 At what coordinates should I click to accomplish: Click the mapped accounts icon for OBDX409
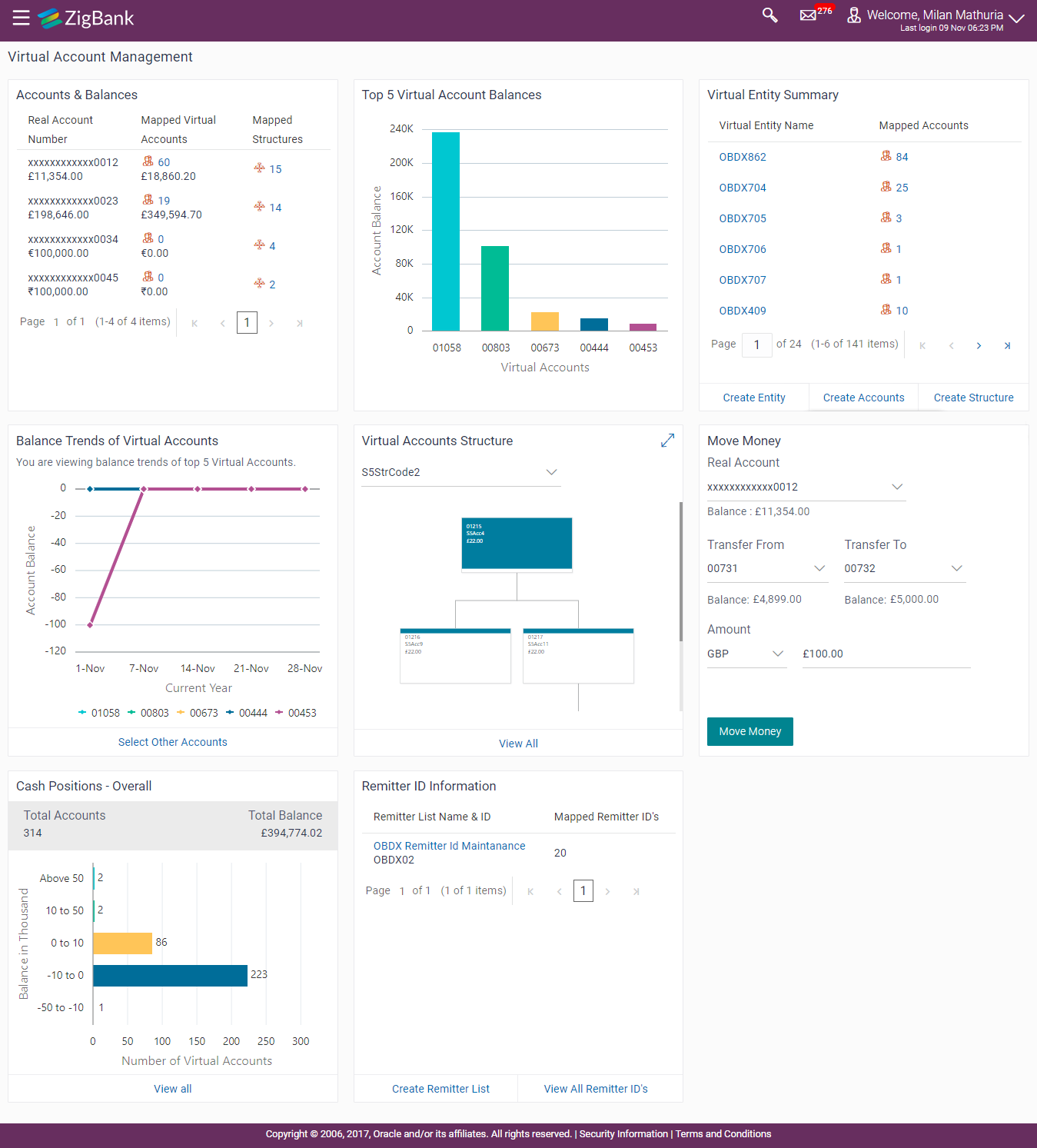click(x=886, y=310)
